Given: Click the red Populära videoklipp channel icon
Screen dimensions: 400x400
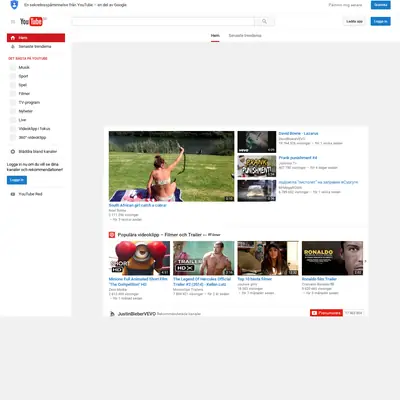Looking at the screenshot, I should (x=112, y=235).
